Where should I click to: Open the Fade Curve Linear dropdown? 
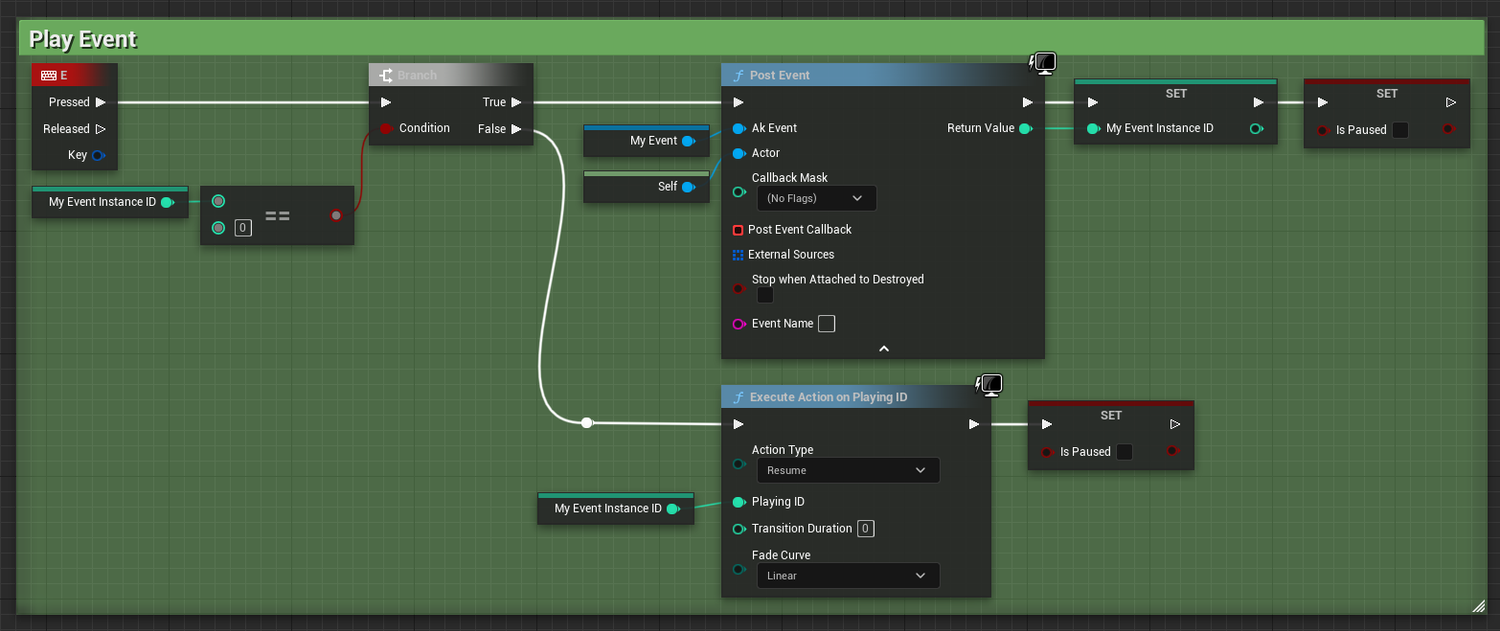[x=848, y=575]
